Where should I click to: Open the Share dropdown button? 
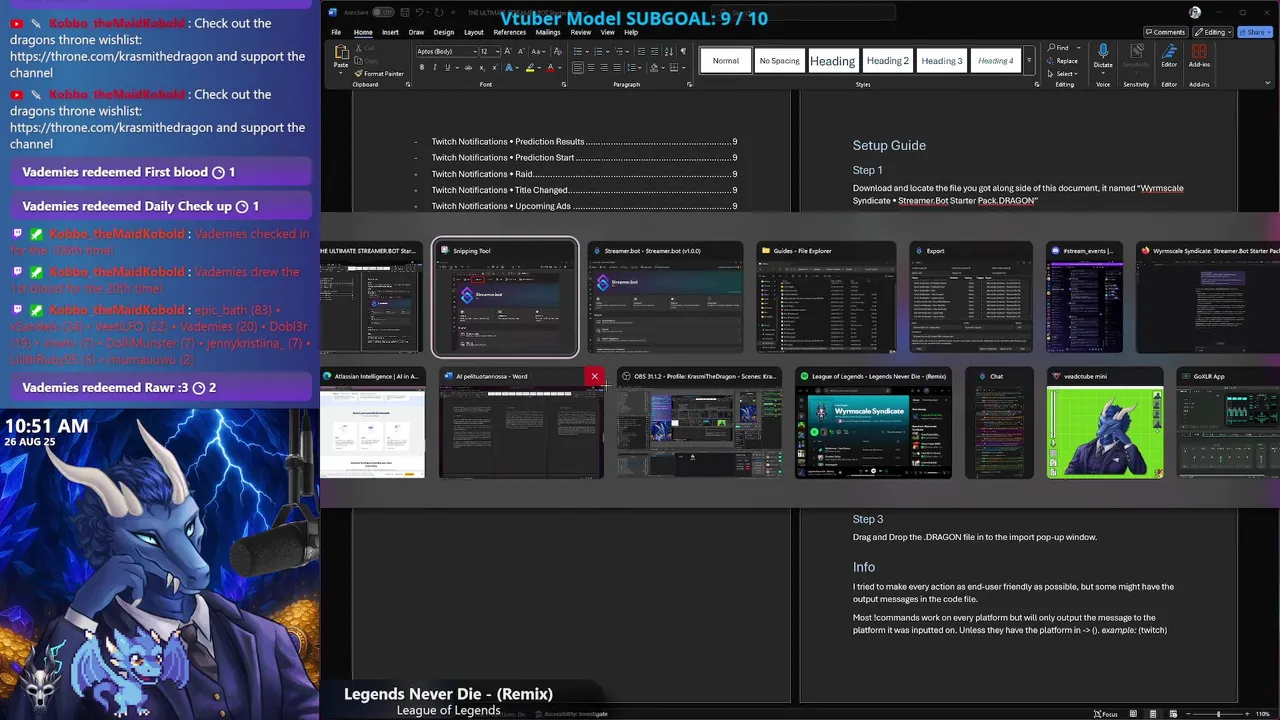point(1255,32)
